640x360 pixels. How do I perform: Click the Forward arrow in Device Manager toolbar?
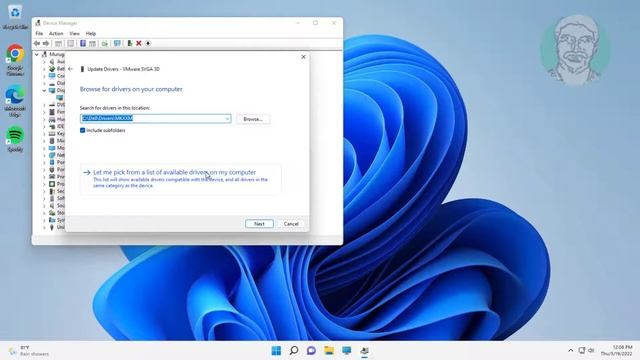pyautogui.click(x=46, y=43)
